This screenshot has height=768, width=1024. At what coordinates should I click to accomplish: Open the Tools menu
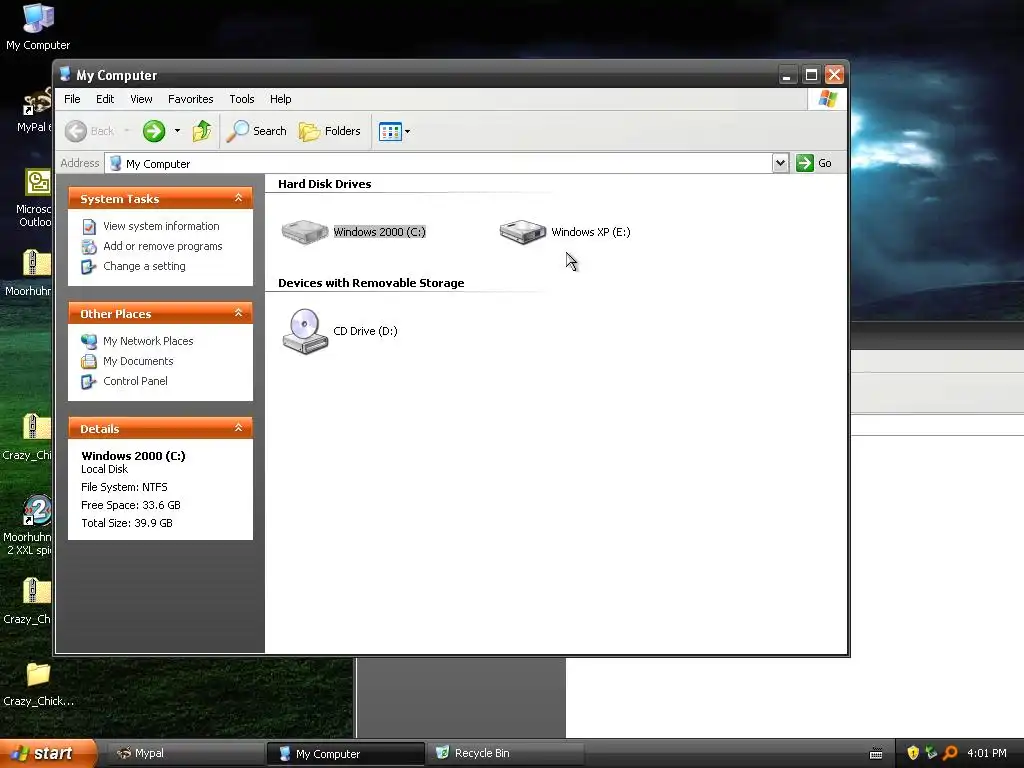point(242,99)
